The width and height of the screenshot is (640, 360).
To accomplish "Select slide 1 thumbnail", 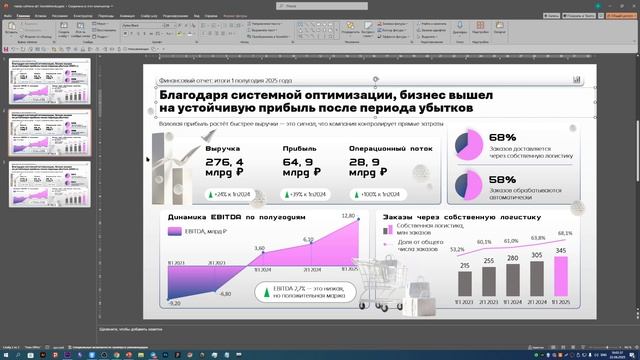I will point(50,81).
